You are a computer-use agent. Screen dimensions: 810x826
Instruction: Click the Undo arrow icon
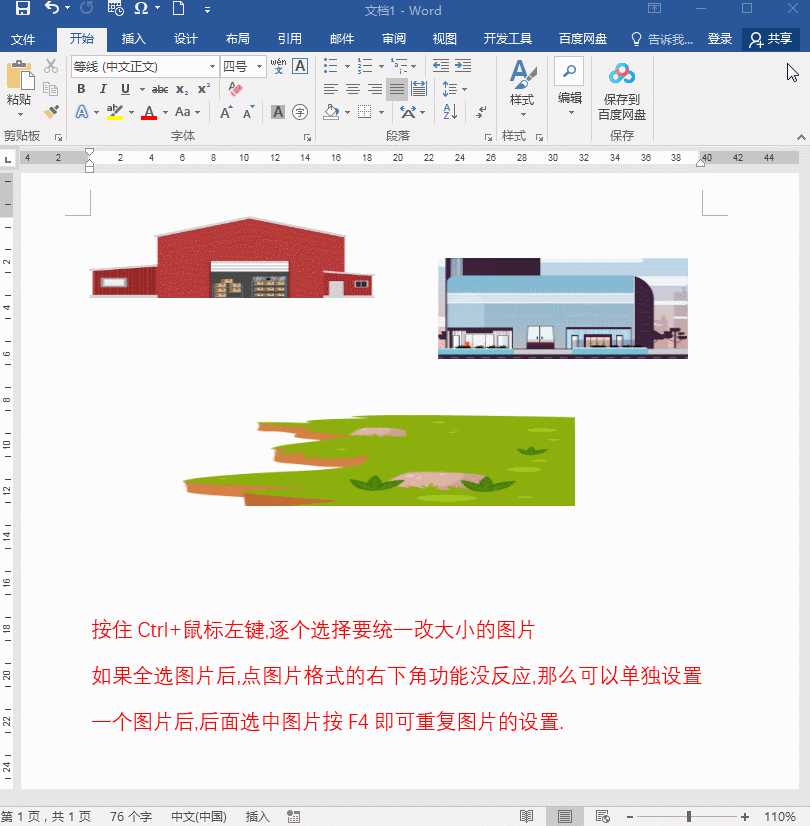(x=52, y=8)
